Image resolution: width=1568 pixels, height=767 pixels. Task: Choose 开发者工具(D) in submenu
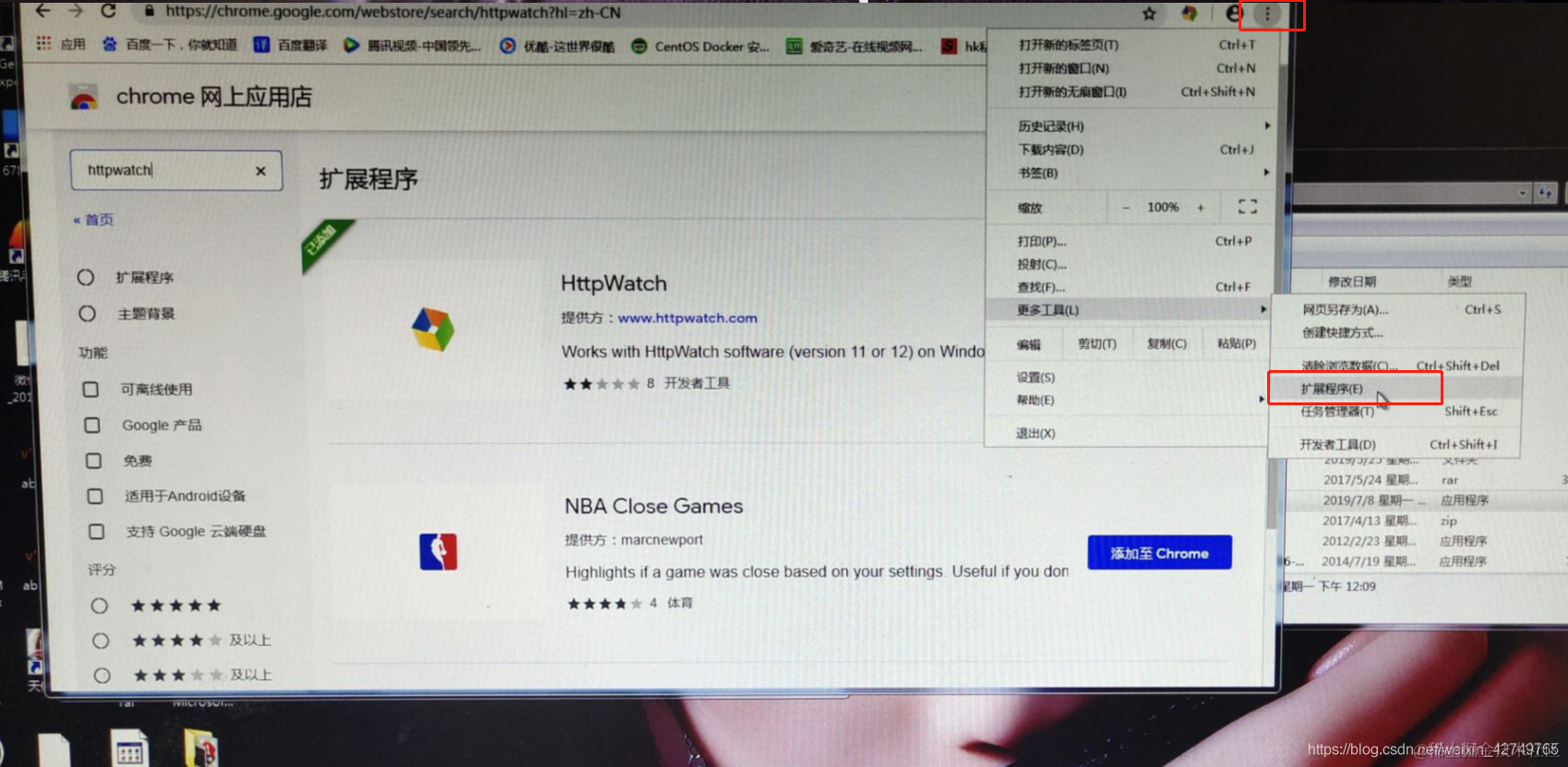[1396, 444]
